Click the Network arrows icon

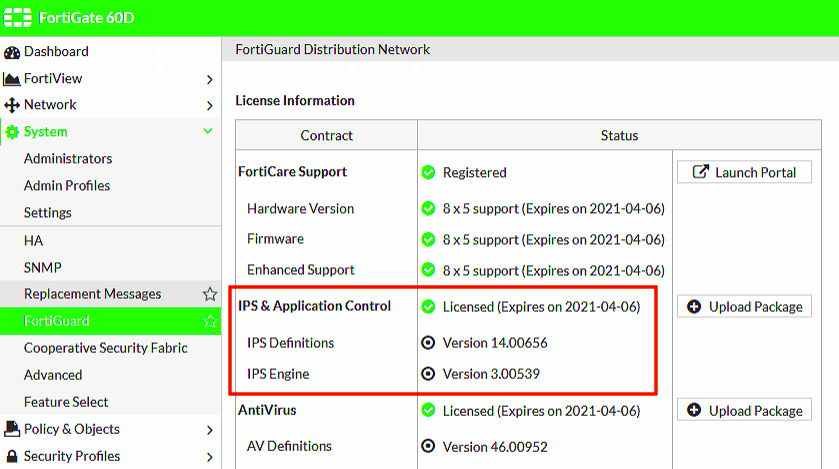(x=12, y=105)
